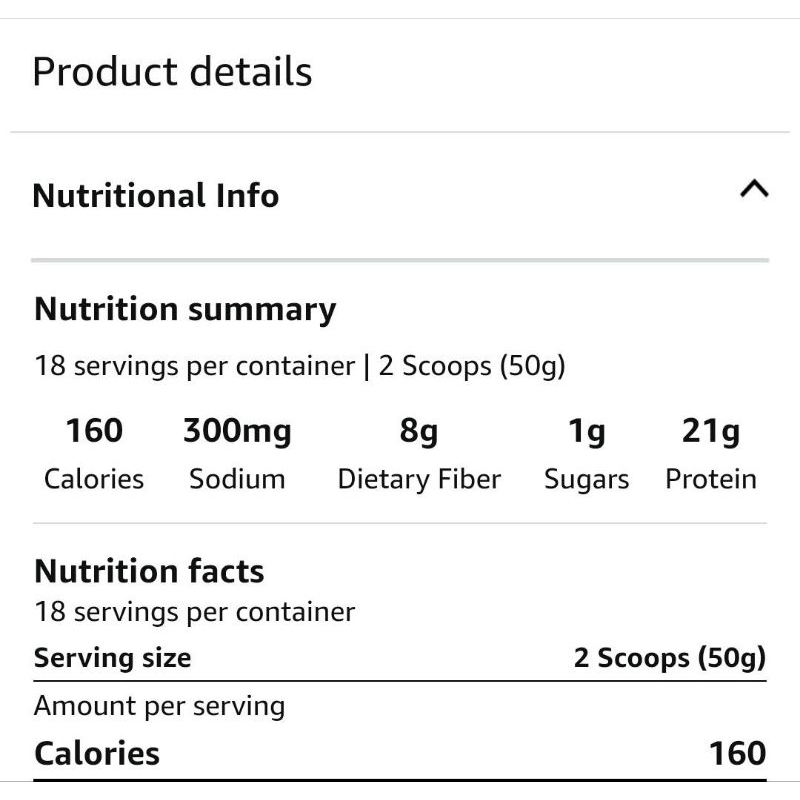Select the 1g sugars amount
Screen dimensions: 800x800
point(587,431)
